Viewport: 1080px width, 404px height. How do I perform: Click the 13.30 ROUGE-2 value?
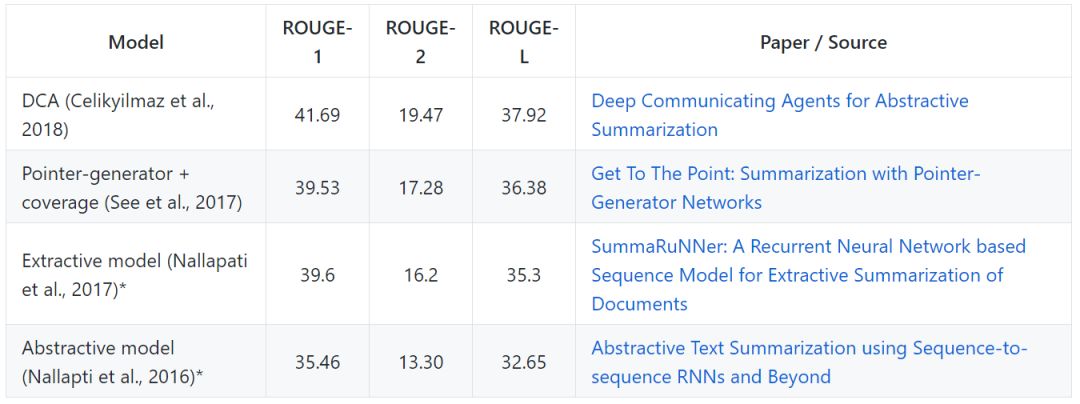tap(421, 363)
